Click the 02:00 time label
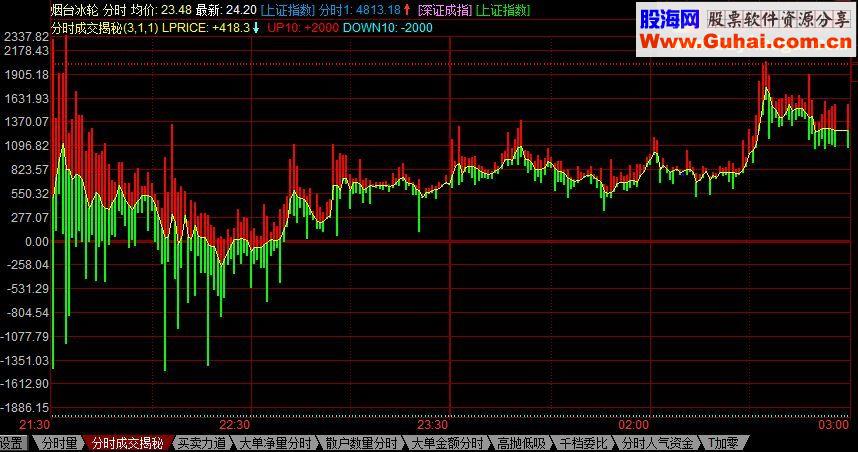858x452 pixels. click(x=634, y=425)
